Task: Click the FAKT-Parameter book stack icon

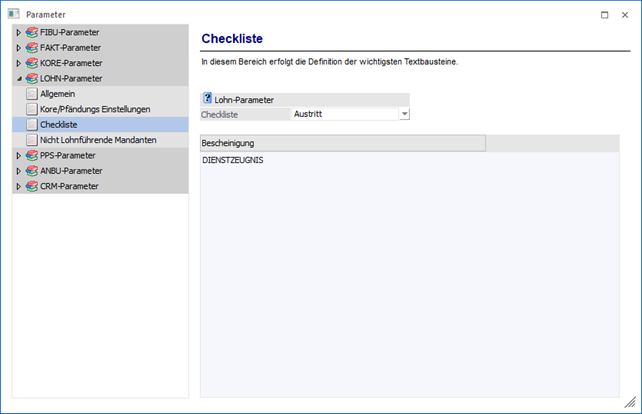Action: [32, 48]
